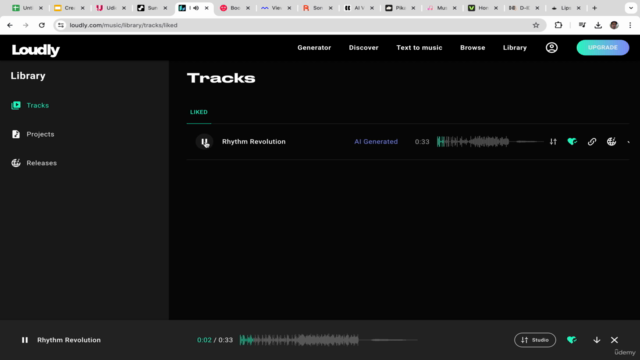Switch to the Pik browser tab

(x=400, y=8)
